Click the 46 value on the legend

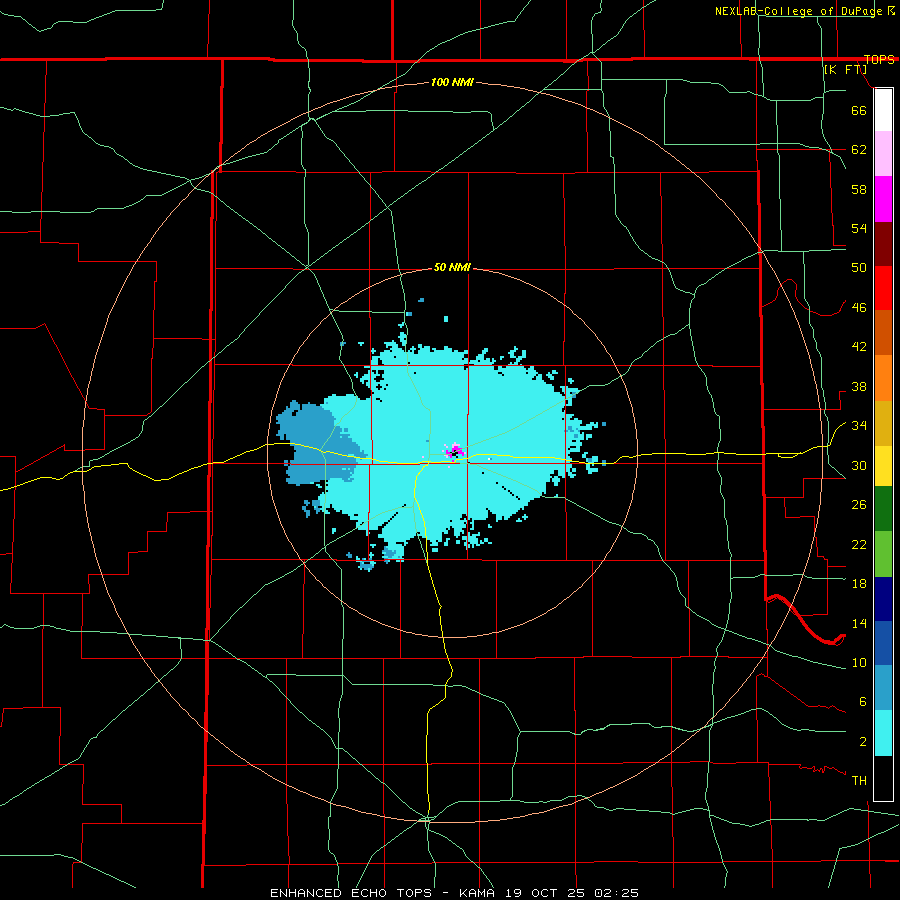tap(859, 307)
